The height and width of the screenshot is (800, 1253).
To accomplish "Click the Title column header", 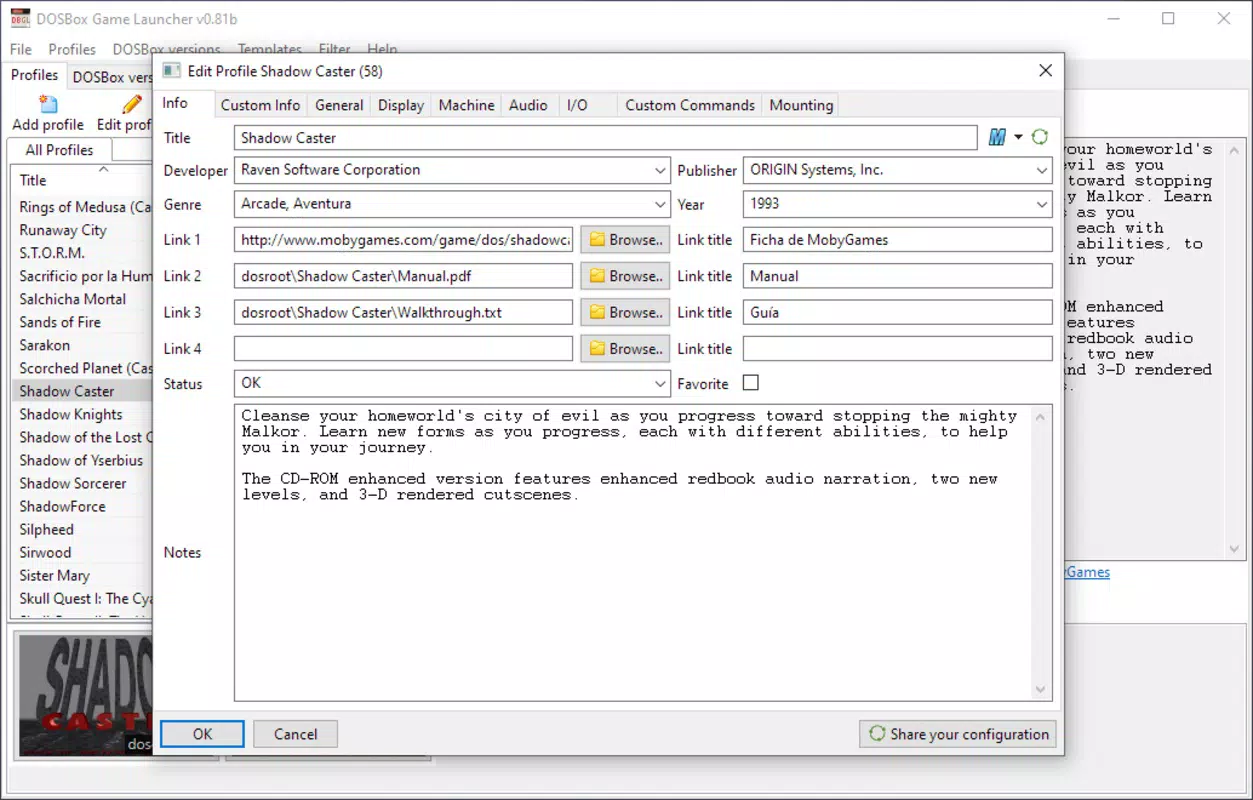I will pyautogui.click(x=82, y=180).
